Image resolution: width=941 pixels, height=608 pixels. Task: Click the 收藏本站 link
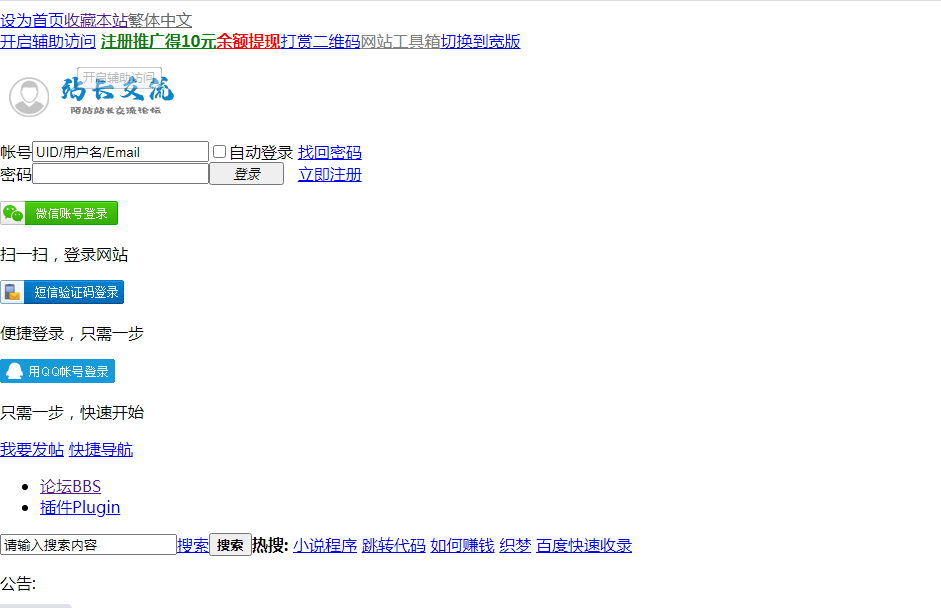(x=96, y=20)
